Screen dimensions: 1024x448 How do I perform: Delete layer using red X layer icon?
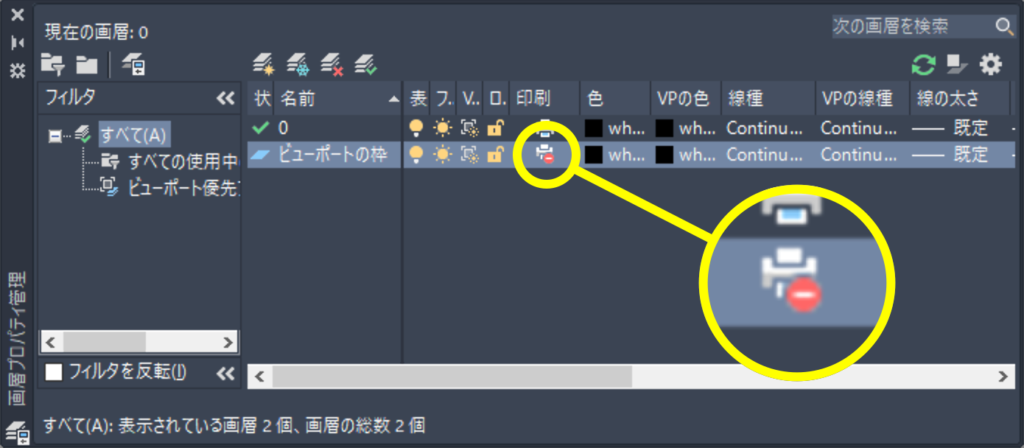[x=332, y=64]
